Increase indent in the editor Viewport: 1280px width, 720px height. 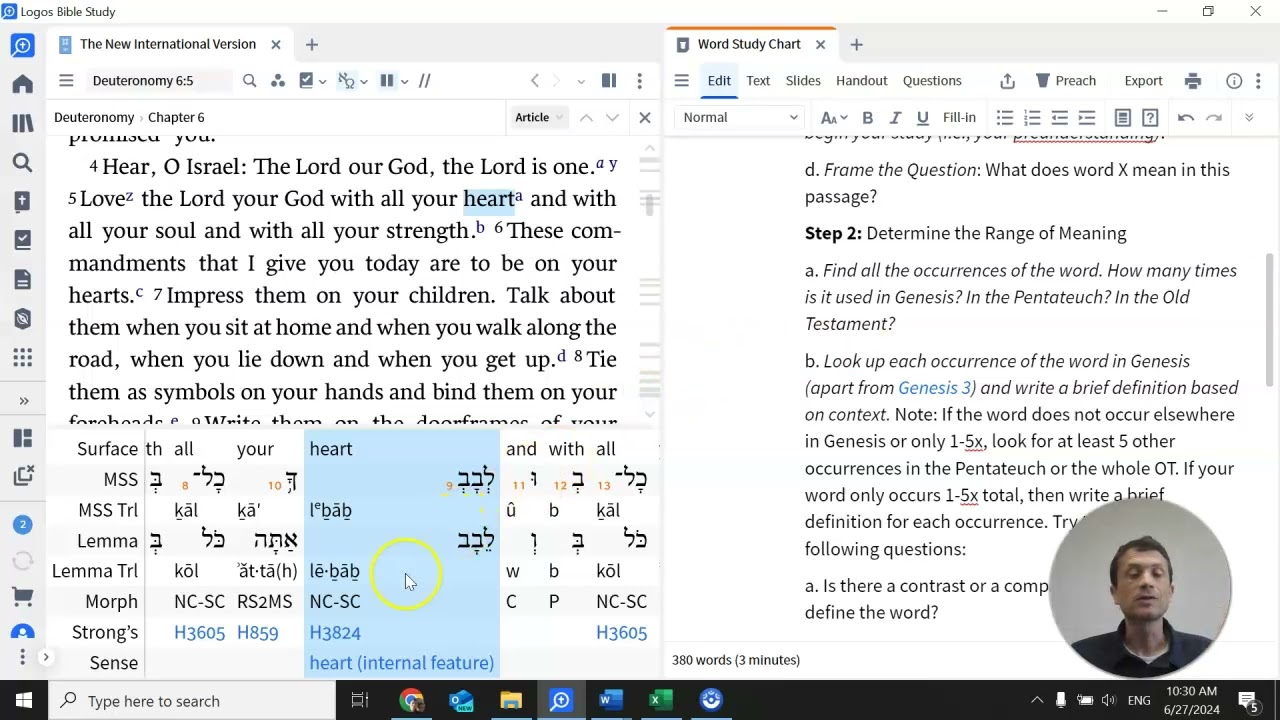click(x=1087, y=117)
